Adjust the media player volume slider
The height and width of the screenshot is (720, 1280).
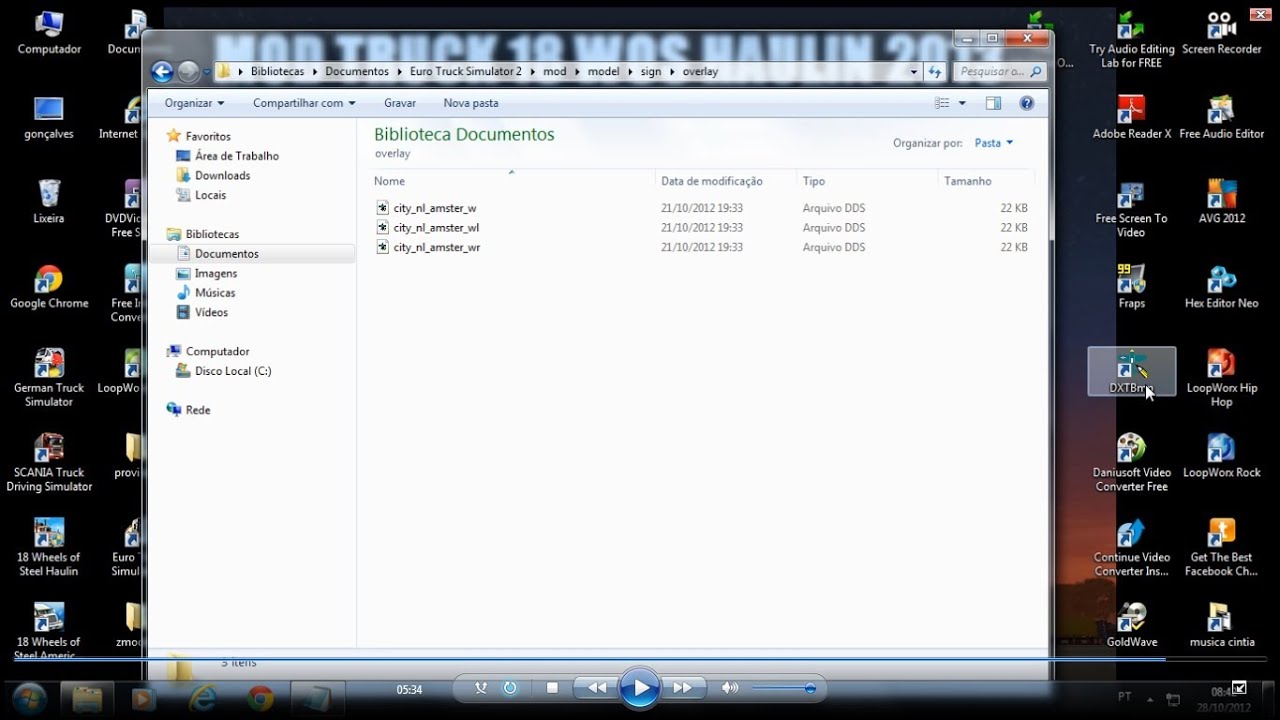[783, 688]
